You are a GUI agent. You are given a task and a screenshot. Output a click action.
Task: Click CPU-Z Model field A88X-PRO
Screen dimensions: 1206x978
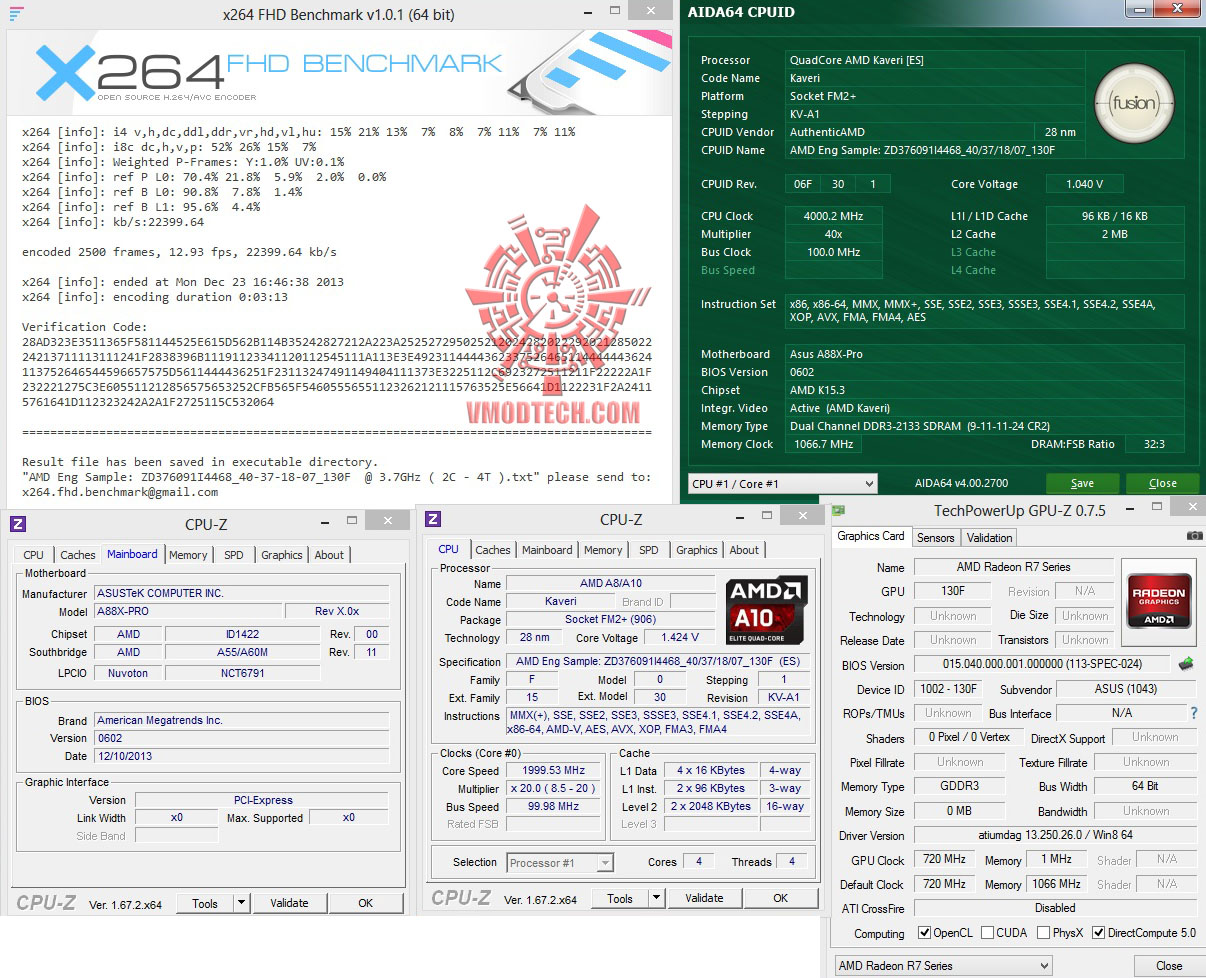pos(187,612)
